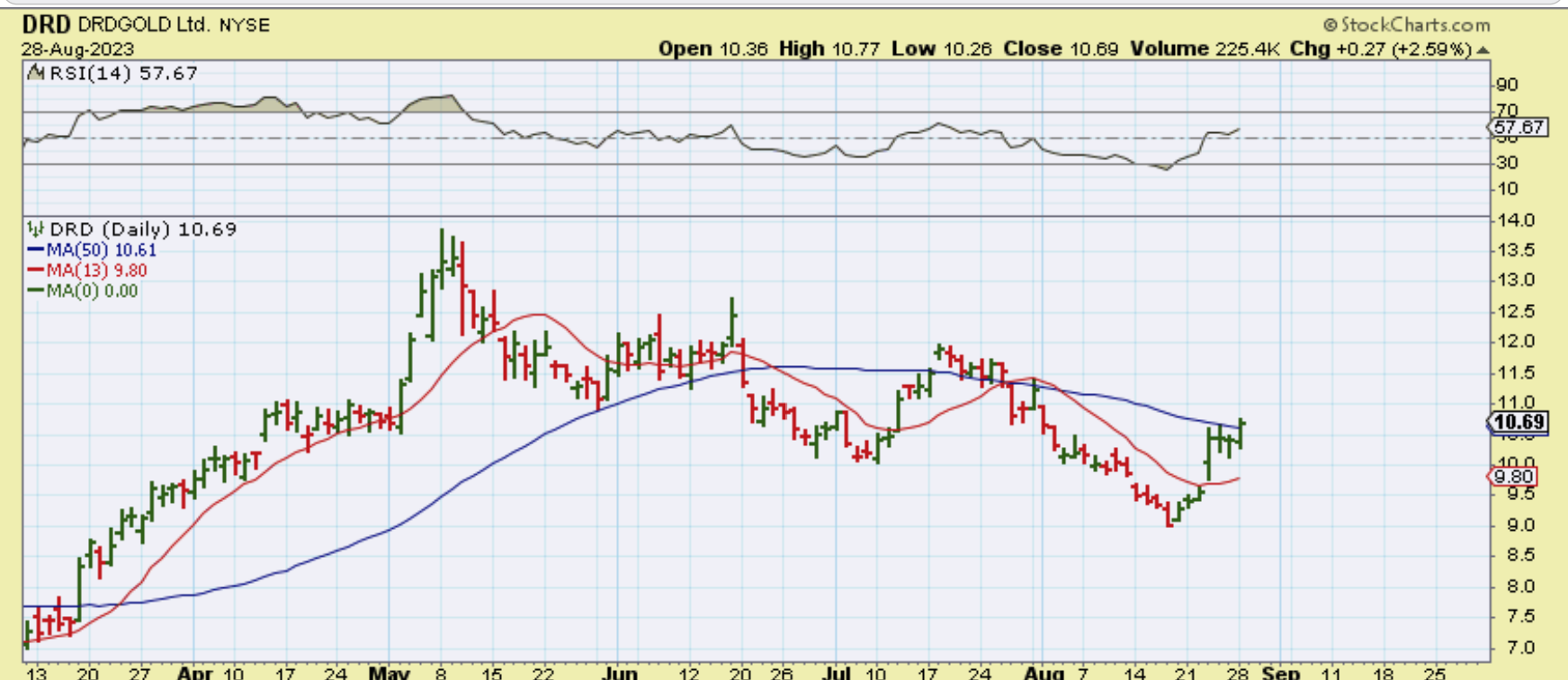Click the green MA(0) legend line marker
The height and width of the screenshot is (680, 1568).
click(x=36, y=291)
